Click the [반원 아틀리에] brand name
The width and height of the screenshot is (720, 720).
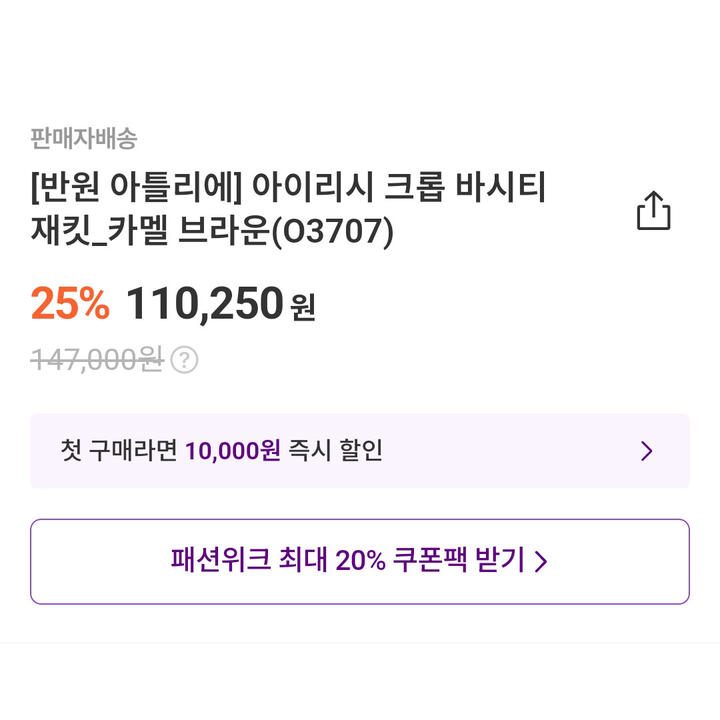(136, 187)
